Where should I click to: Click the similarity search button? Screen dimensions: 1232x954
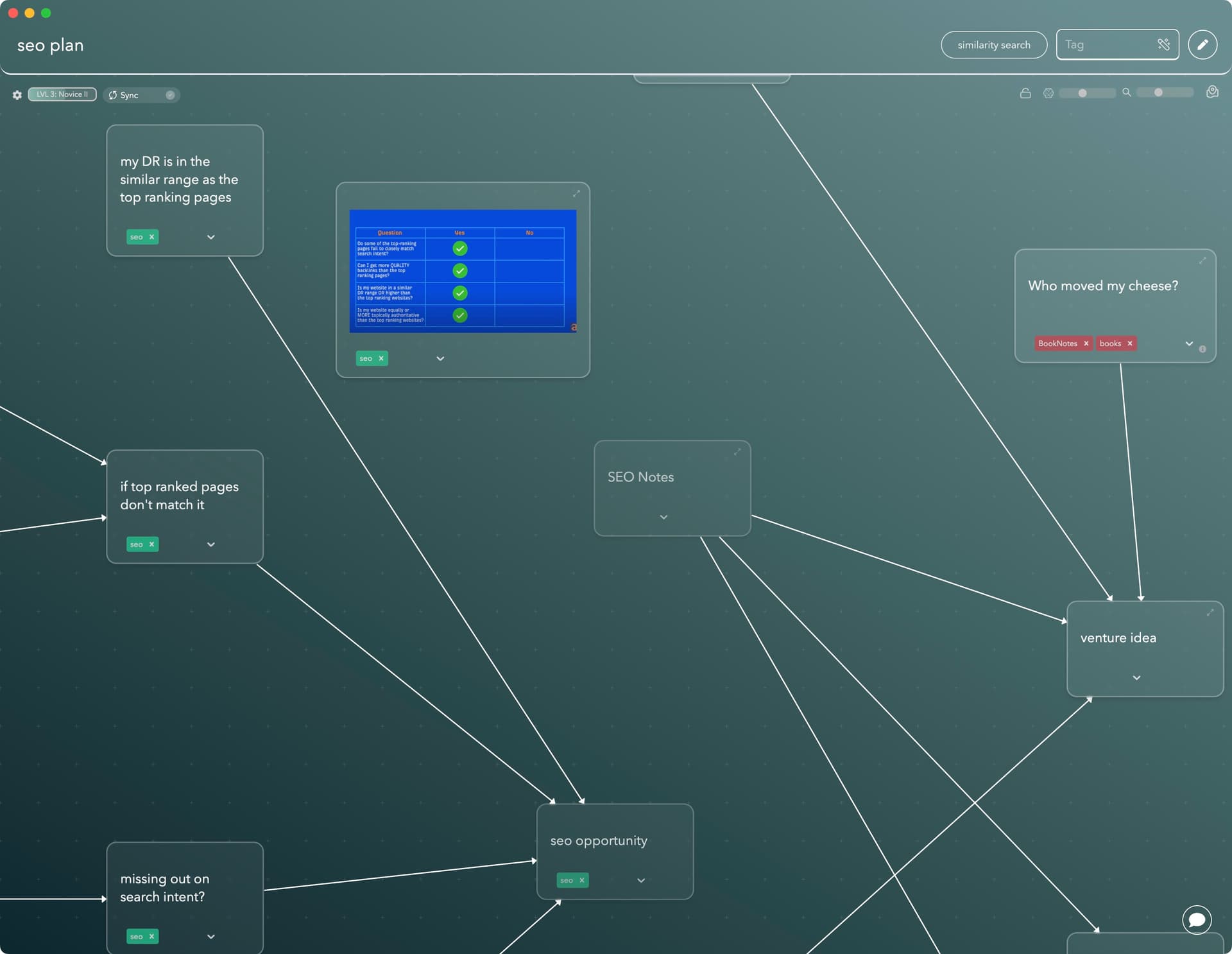(994, 45)
